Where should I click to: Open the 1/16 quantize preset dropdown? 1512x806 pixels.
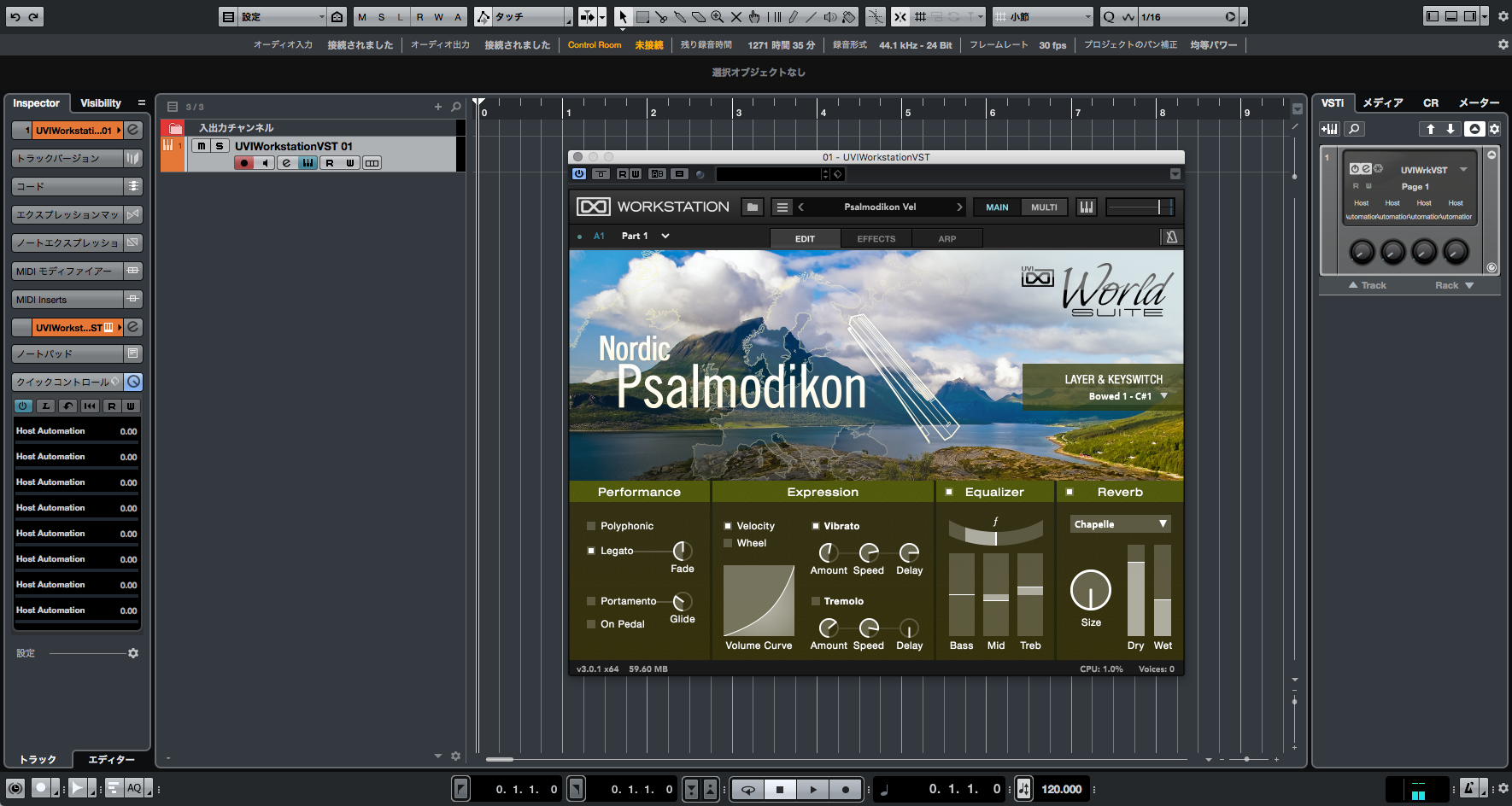click(1189, 16)
